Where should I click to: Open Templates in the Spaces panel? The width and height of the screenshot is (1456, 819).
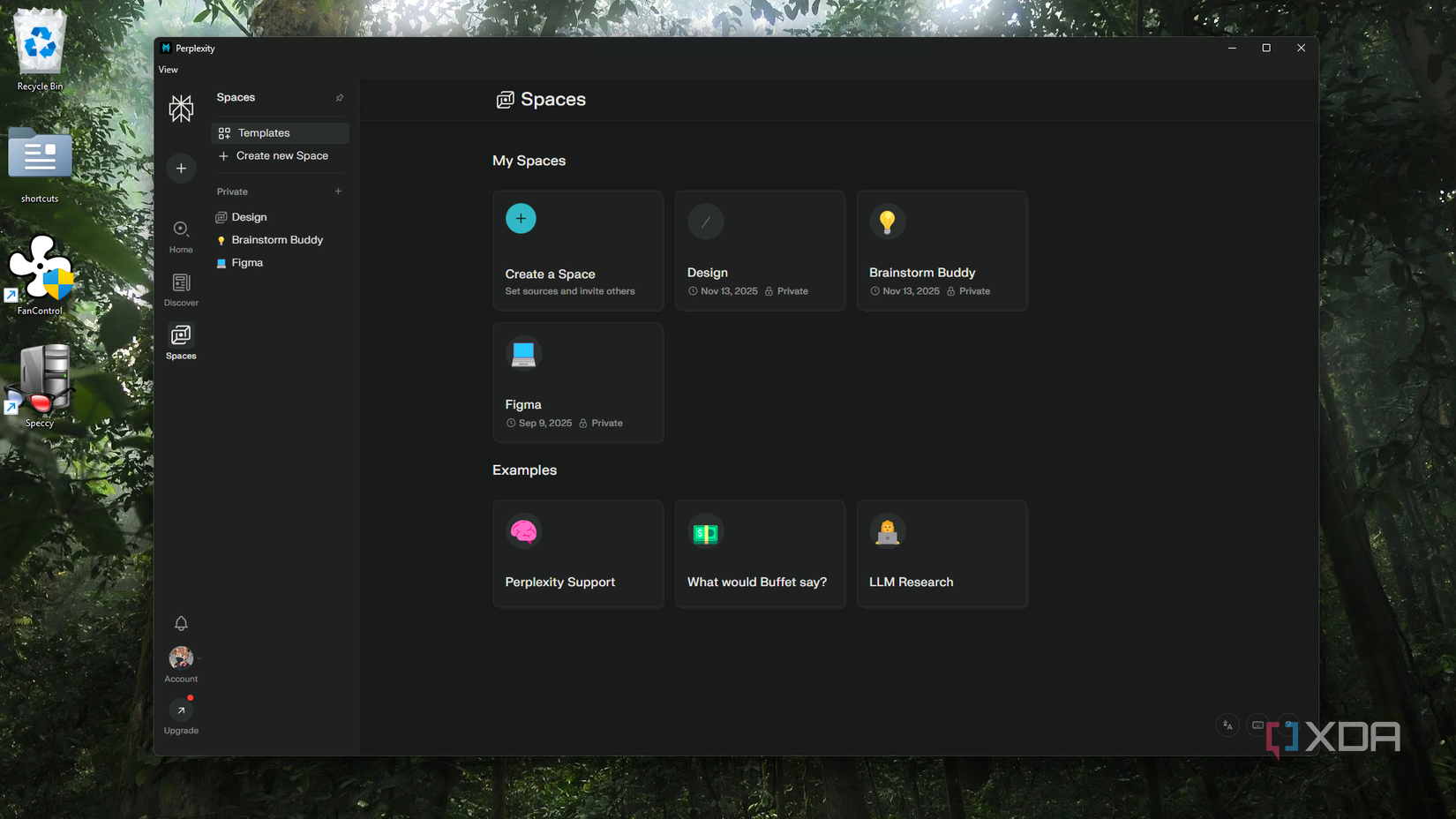pos(280,133)
